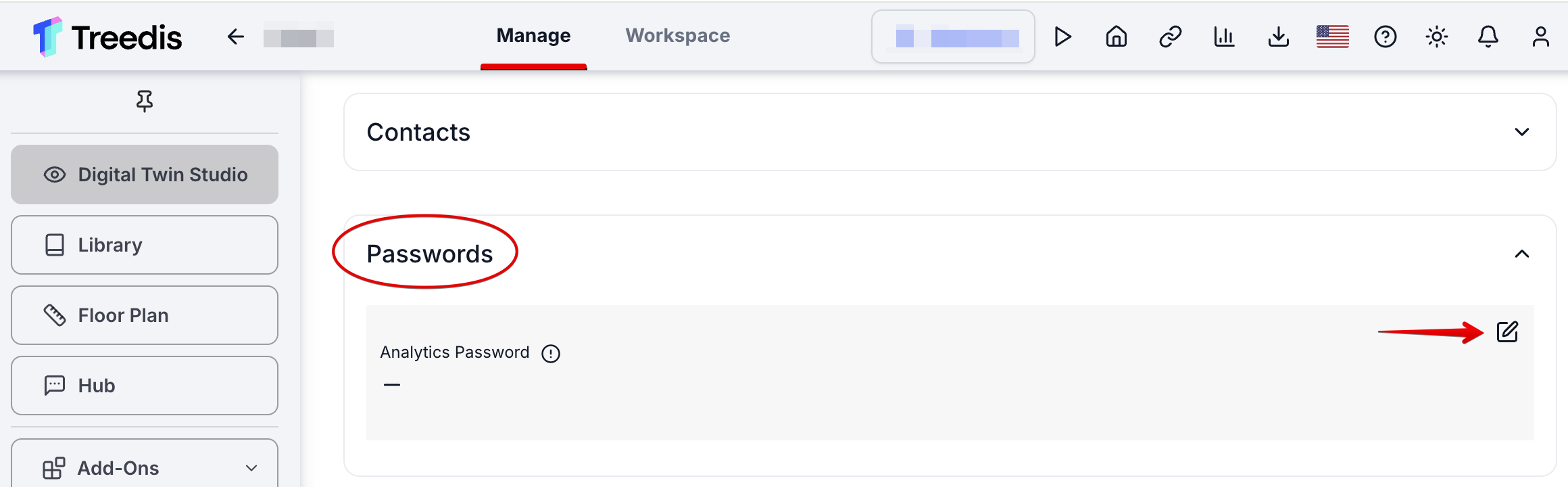Click the play tour icon

(1062, 37)
